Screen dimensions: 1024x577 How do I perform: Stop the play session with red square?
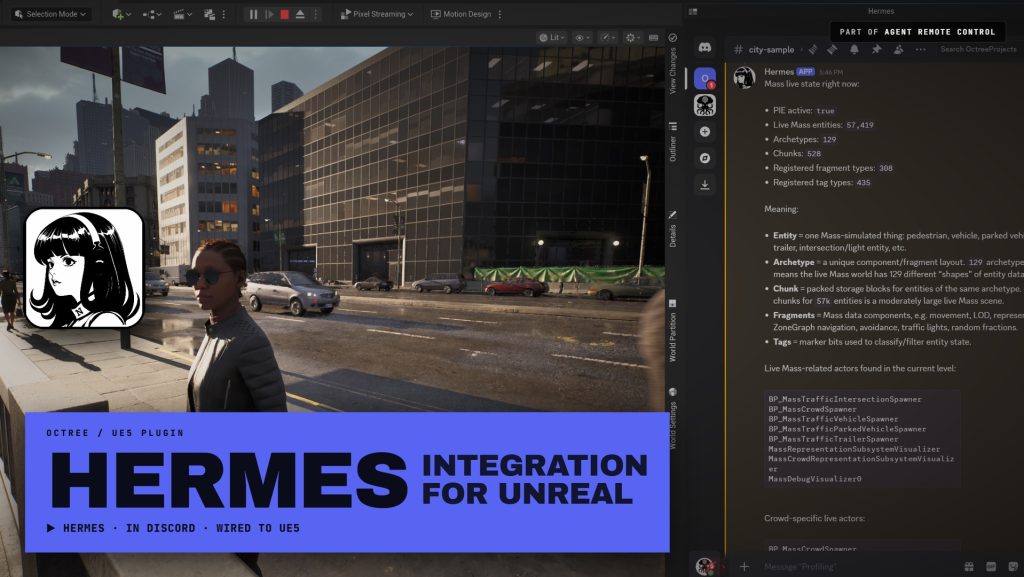click(x=285, y=14)
